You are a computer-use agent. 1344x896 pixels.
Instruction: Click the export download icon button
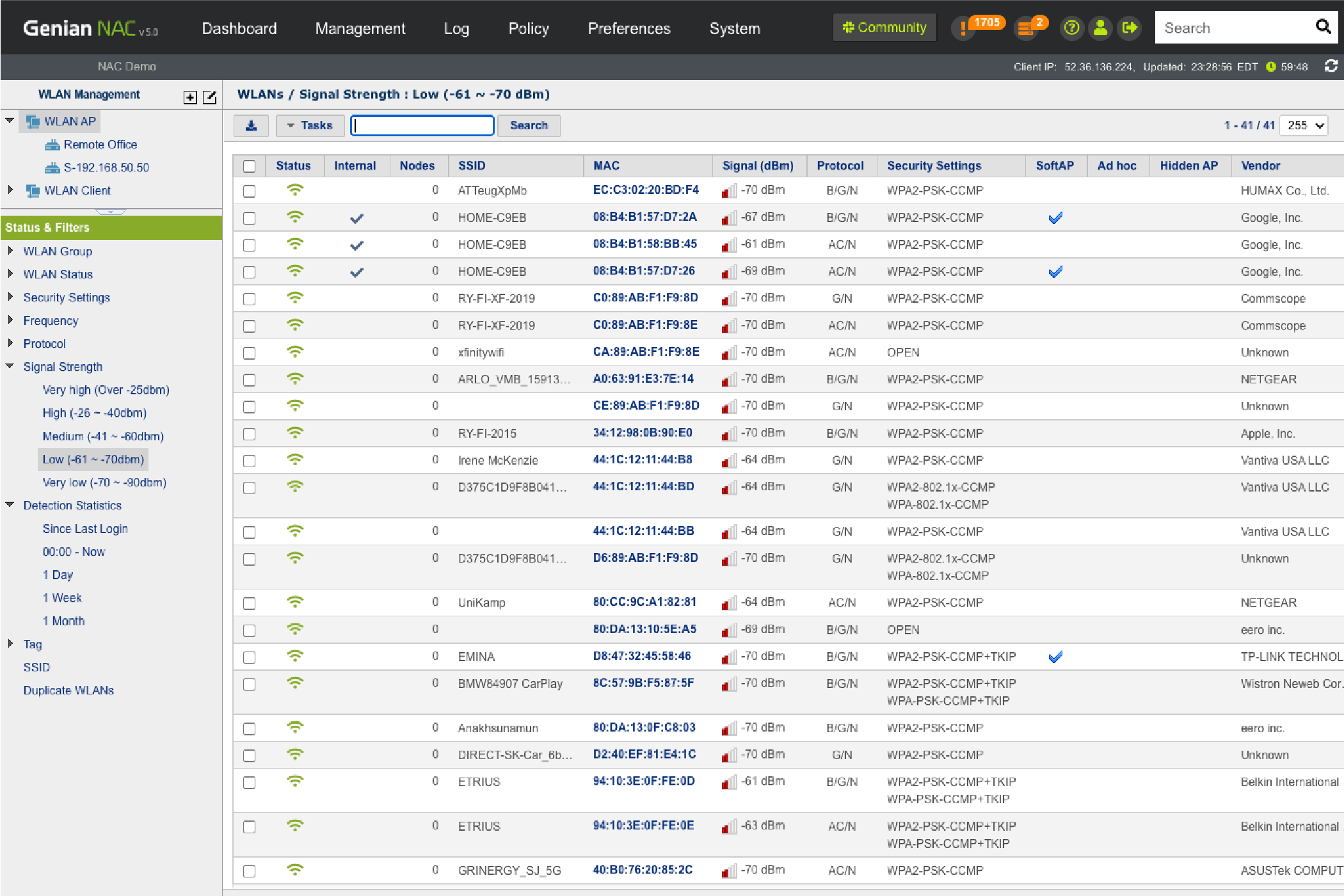[251, 125]
